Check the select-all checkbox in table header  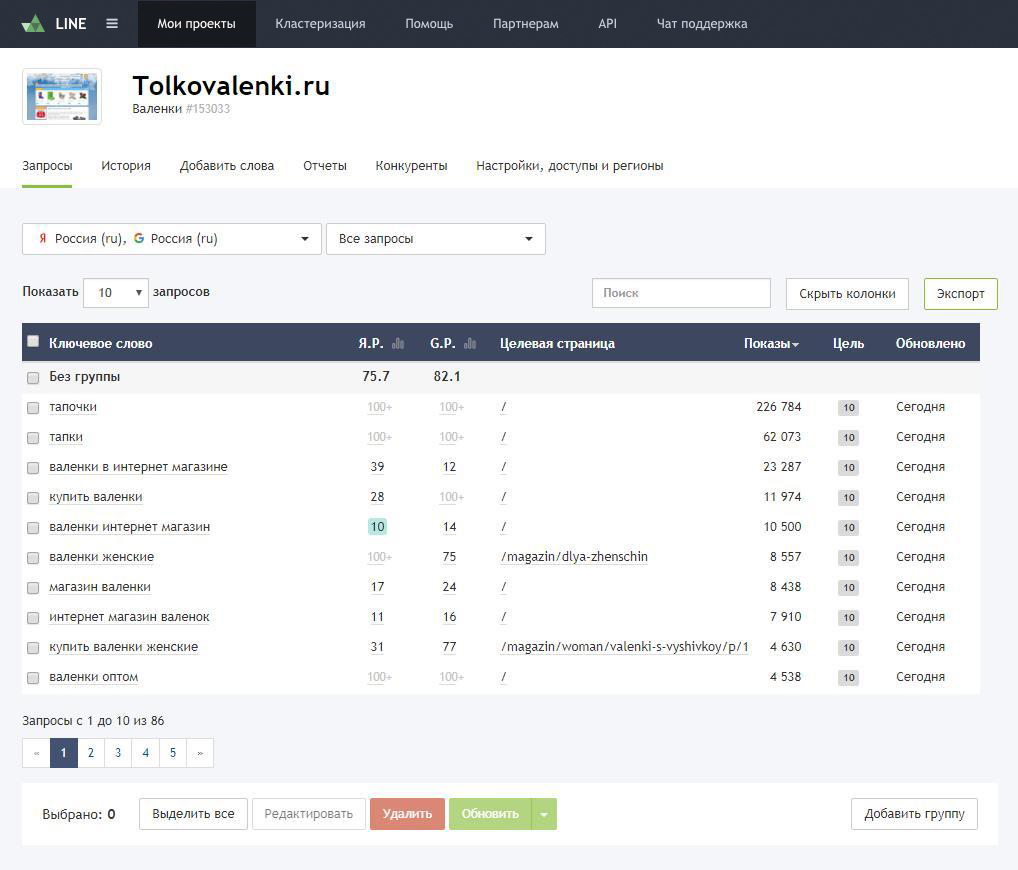pyautogui.click(x=33, y=342)
